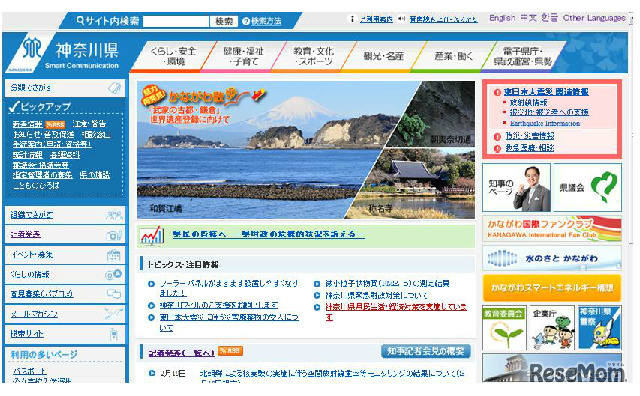Click the icon in くらしの情報 row

(x=113, y=274)
